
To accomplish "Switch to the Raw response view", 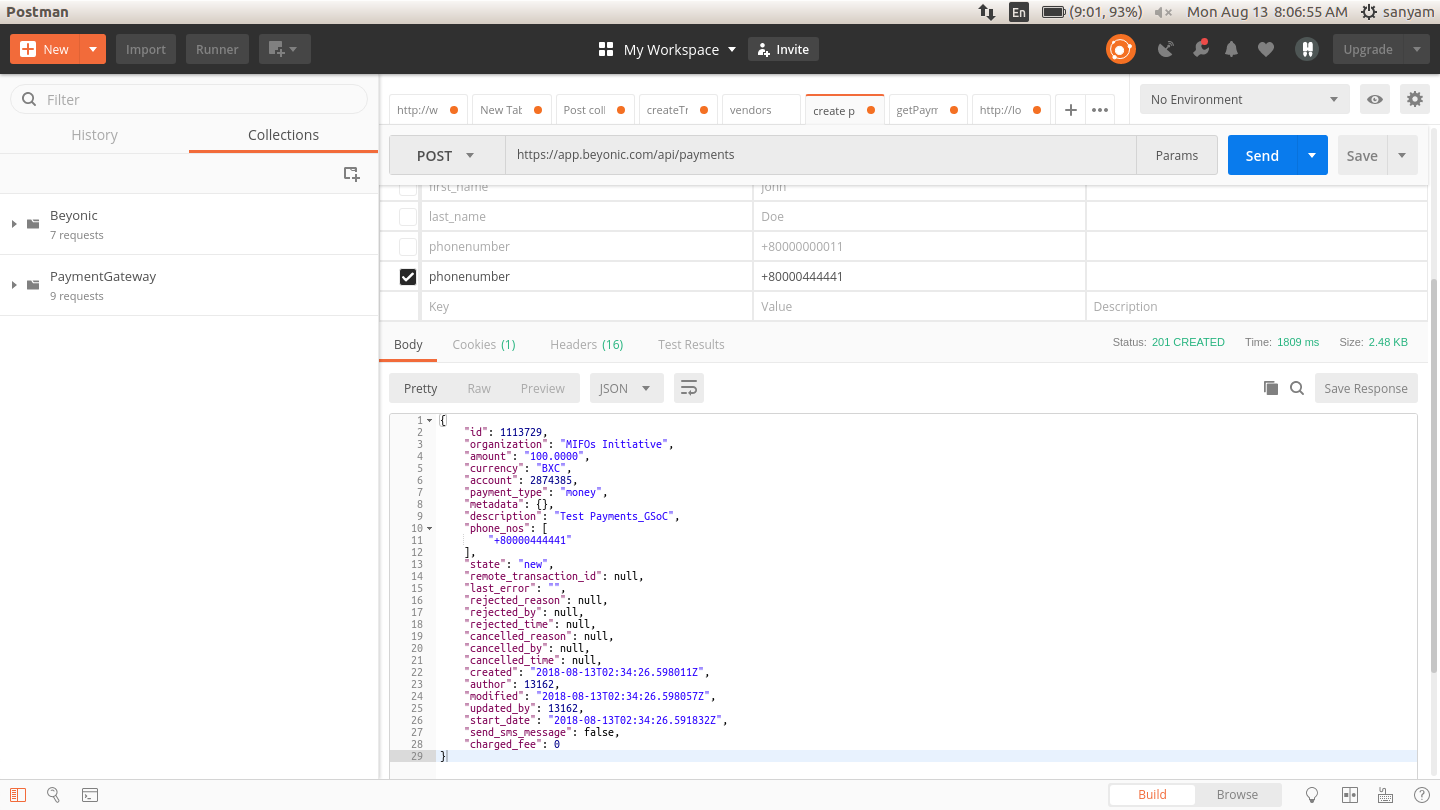I will (479, 388).
